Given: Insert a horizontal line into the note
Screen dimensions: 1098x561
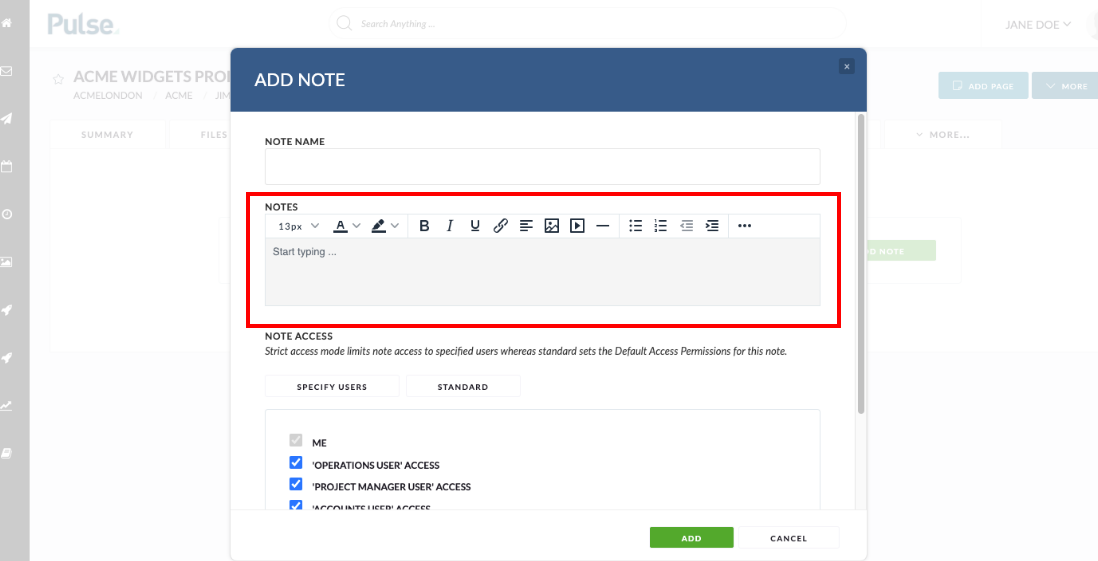Looking at the screenshot, I should 602,226.
